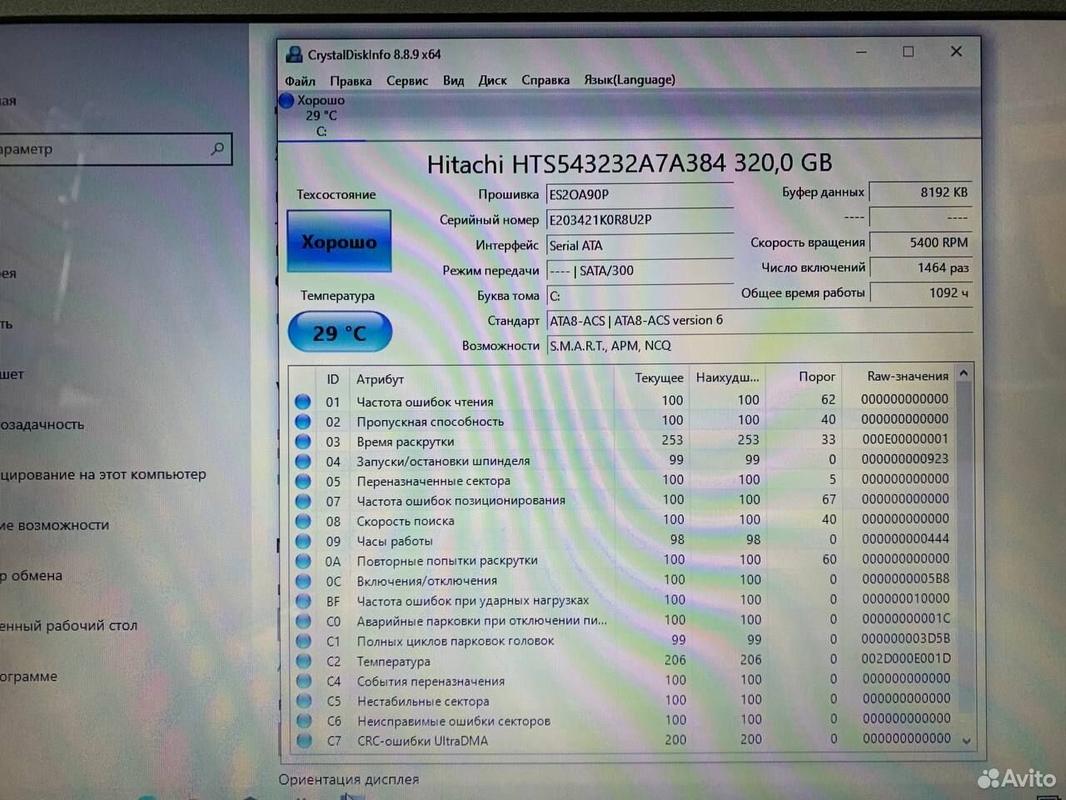Click the search magnifier icon in Settings
The image size is (1066, 800).
(218, 148)
